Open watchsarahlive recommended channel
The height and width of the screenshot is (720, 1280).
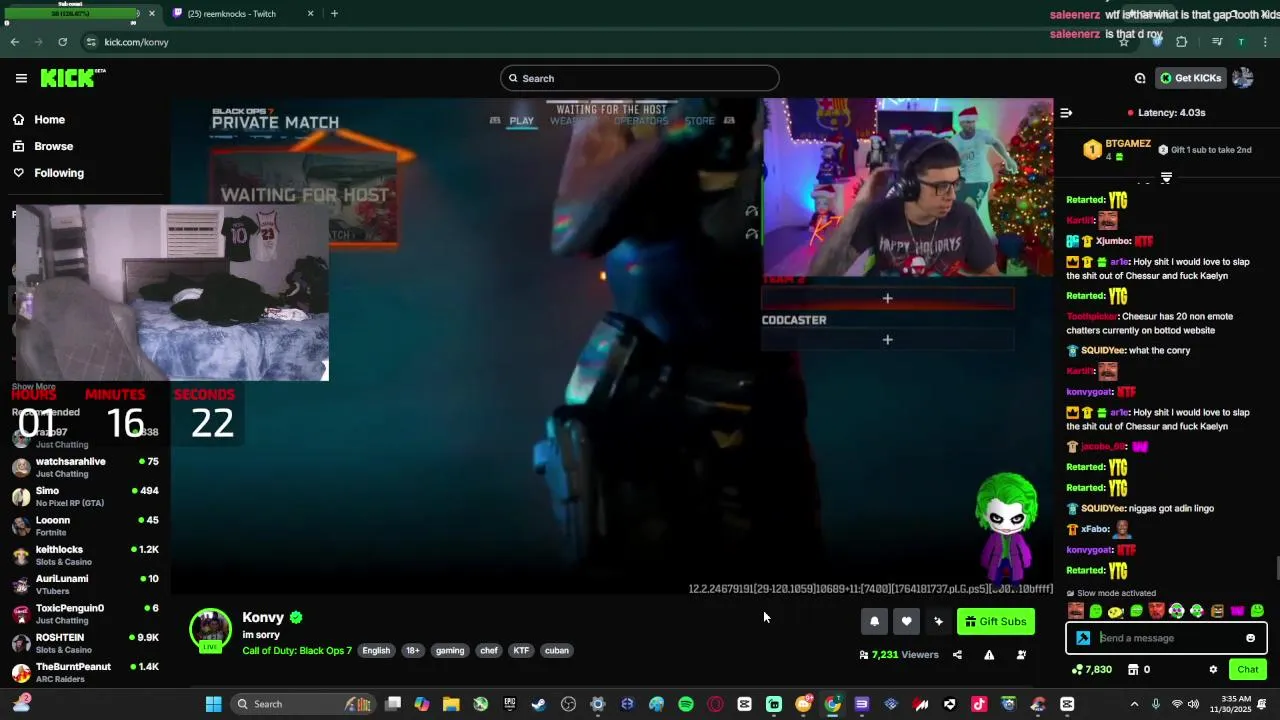(x=85, y=467)
